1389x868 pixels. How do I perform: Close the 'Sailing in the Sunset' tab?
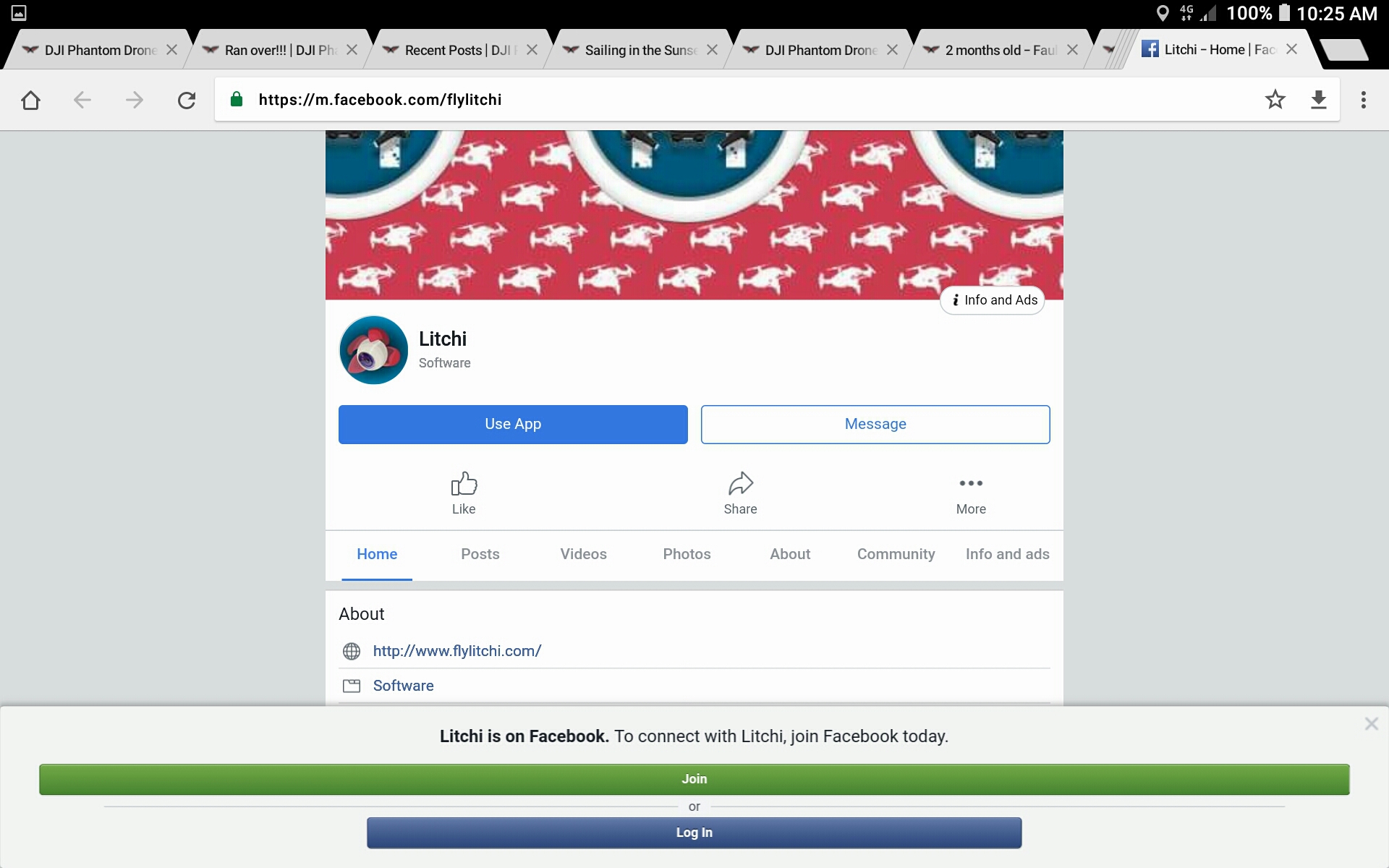tap(712, 50)
